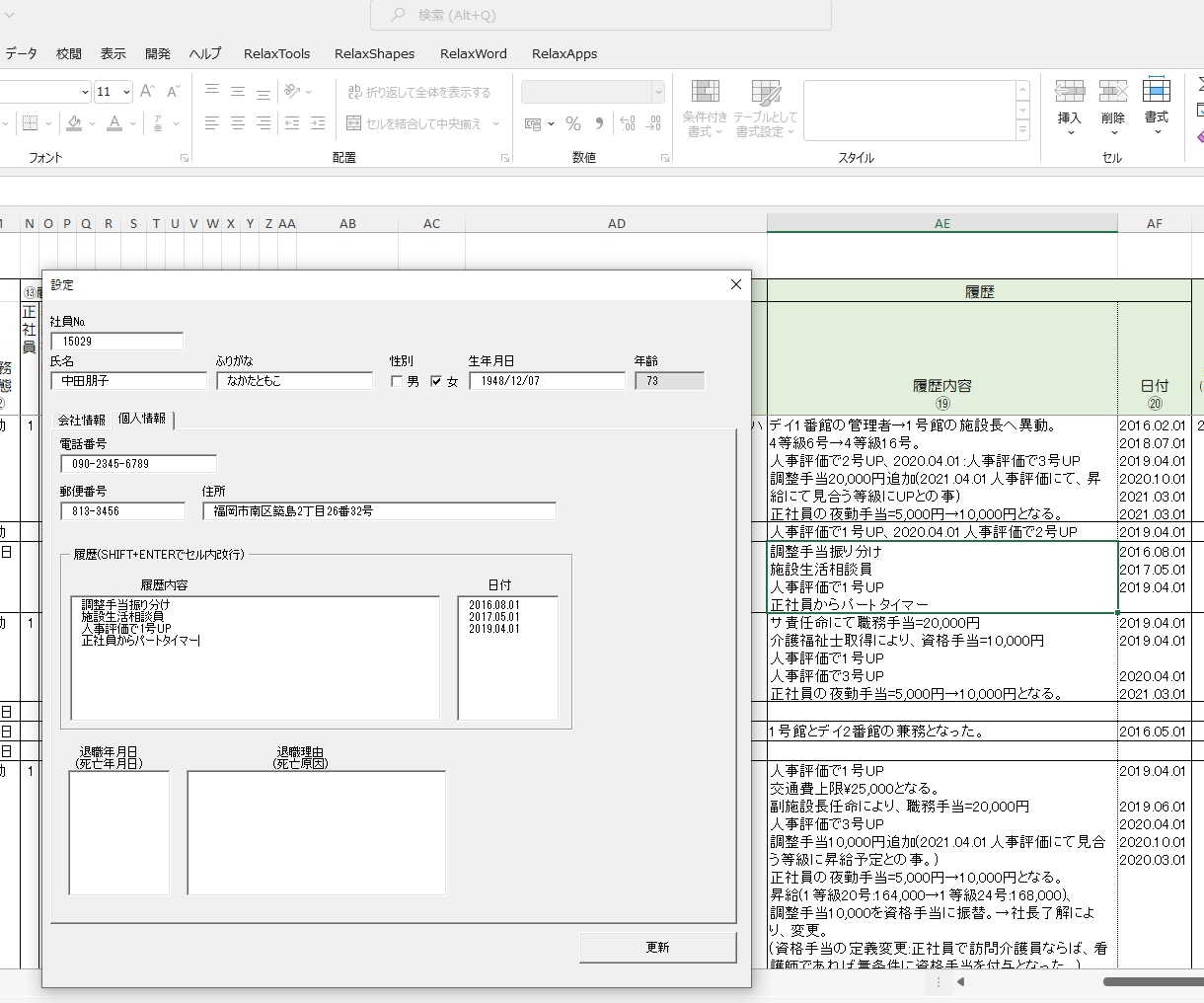Viewport: 1204px width, 1003px height.
Task: Click the horizontal scrollbar left arrow
Action: (x=960, y=982)
